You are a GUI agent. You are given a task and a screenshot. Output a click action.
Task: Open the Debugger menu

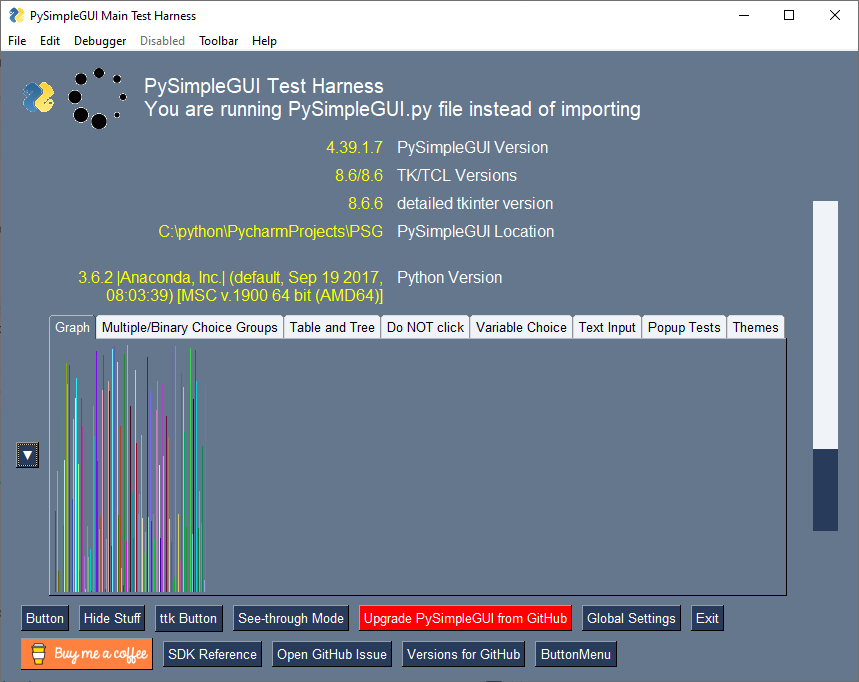coord(100,41)
